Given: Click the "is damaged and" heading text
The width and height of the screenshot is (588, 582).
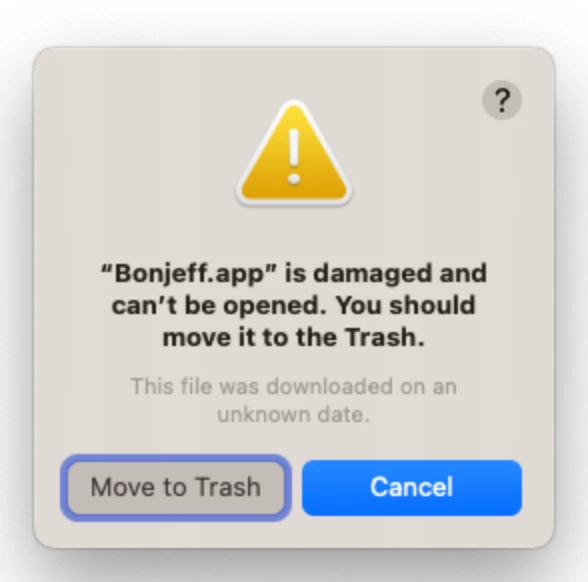Looking at the screenshot, I should click(x=386, y=273).
